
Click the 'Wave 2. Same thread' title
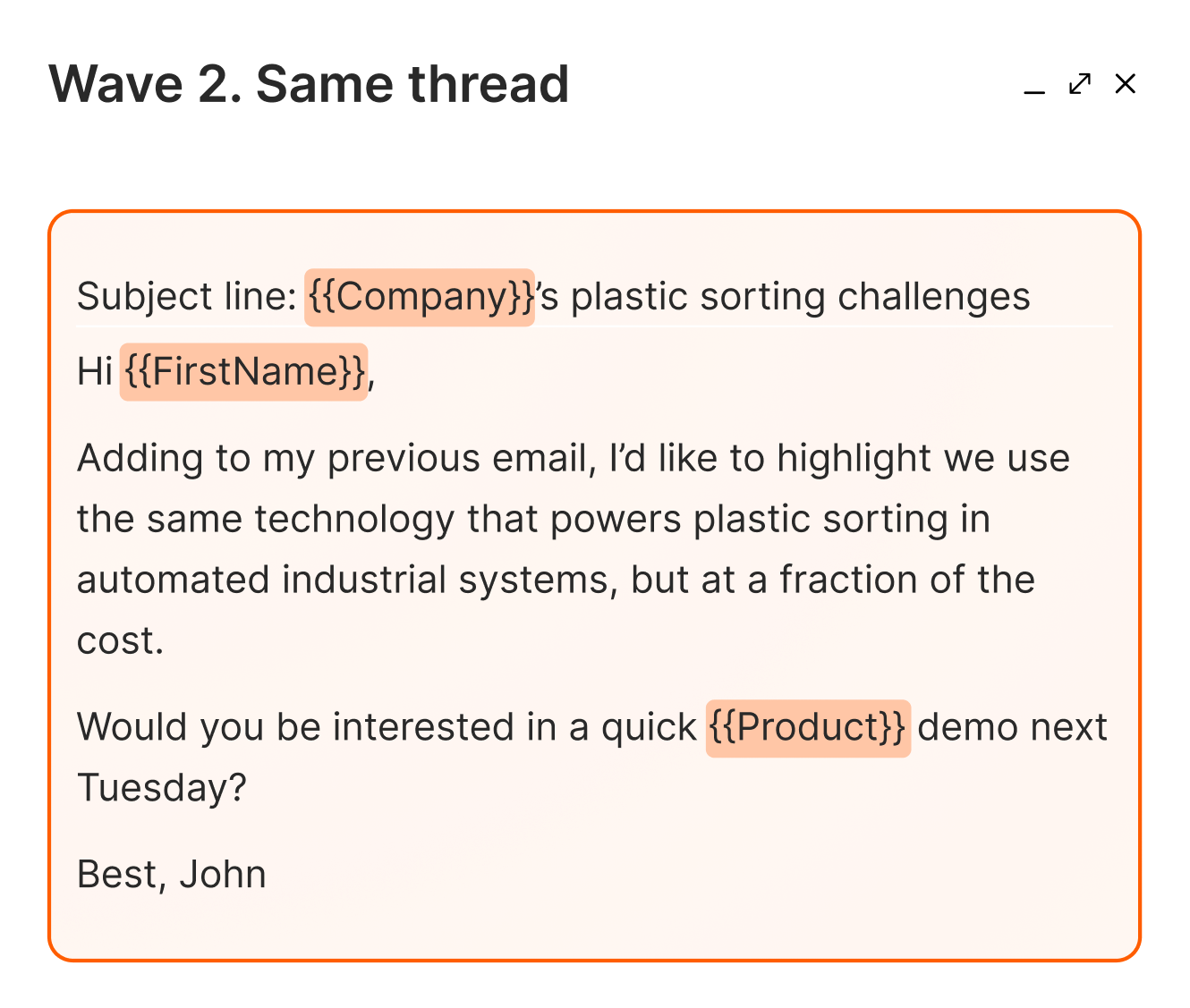point(310,83)
